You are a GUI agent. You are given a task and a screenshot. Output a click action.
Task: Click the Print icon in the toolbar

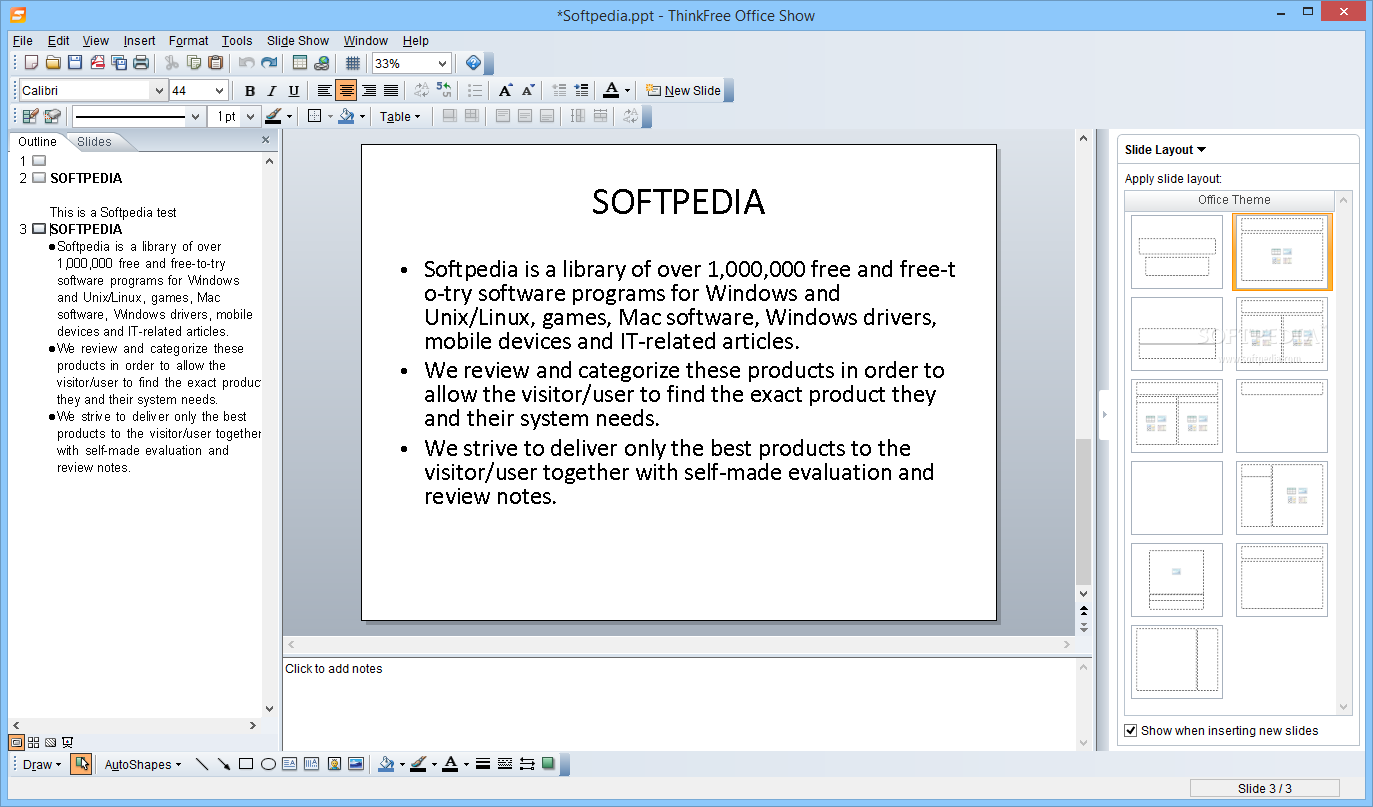tap(141, 63)
